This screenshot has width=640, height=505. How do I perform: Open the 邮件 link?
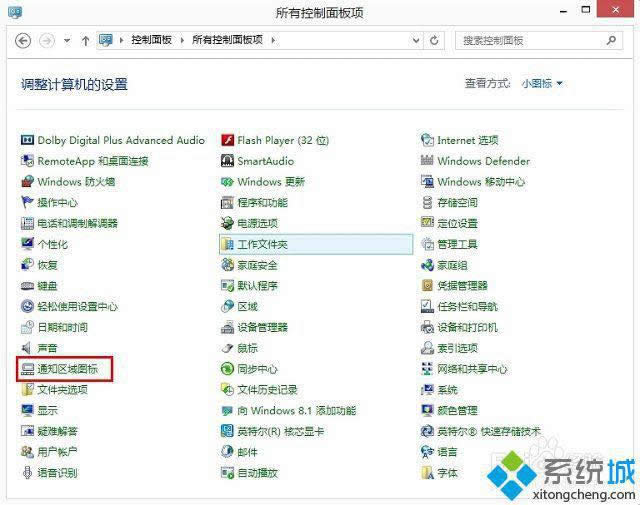(248, 452)
